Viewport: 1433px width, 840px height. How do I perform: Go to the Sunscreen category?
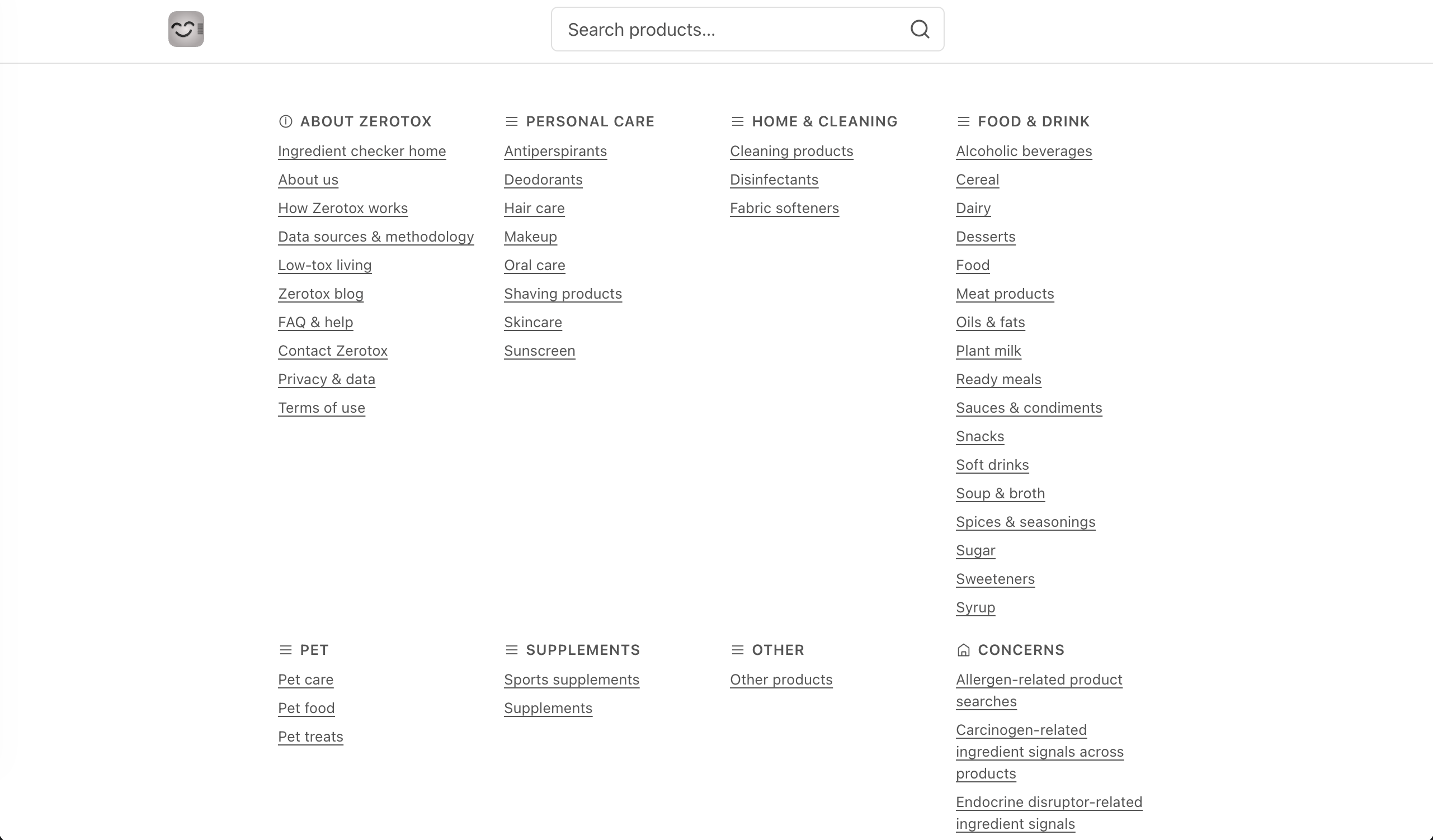(539, 350)
